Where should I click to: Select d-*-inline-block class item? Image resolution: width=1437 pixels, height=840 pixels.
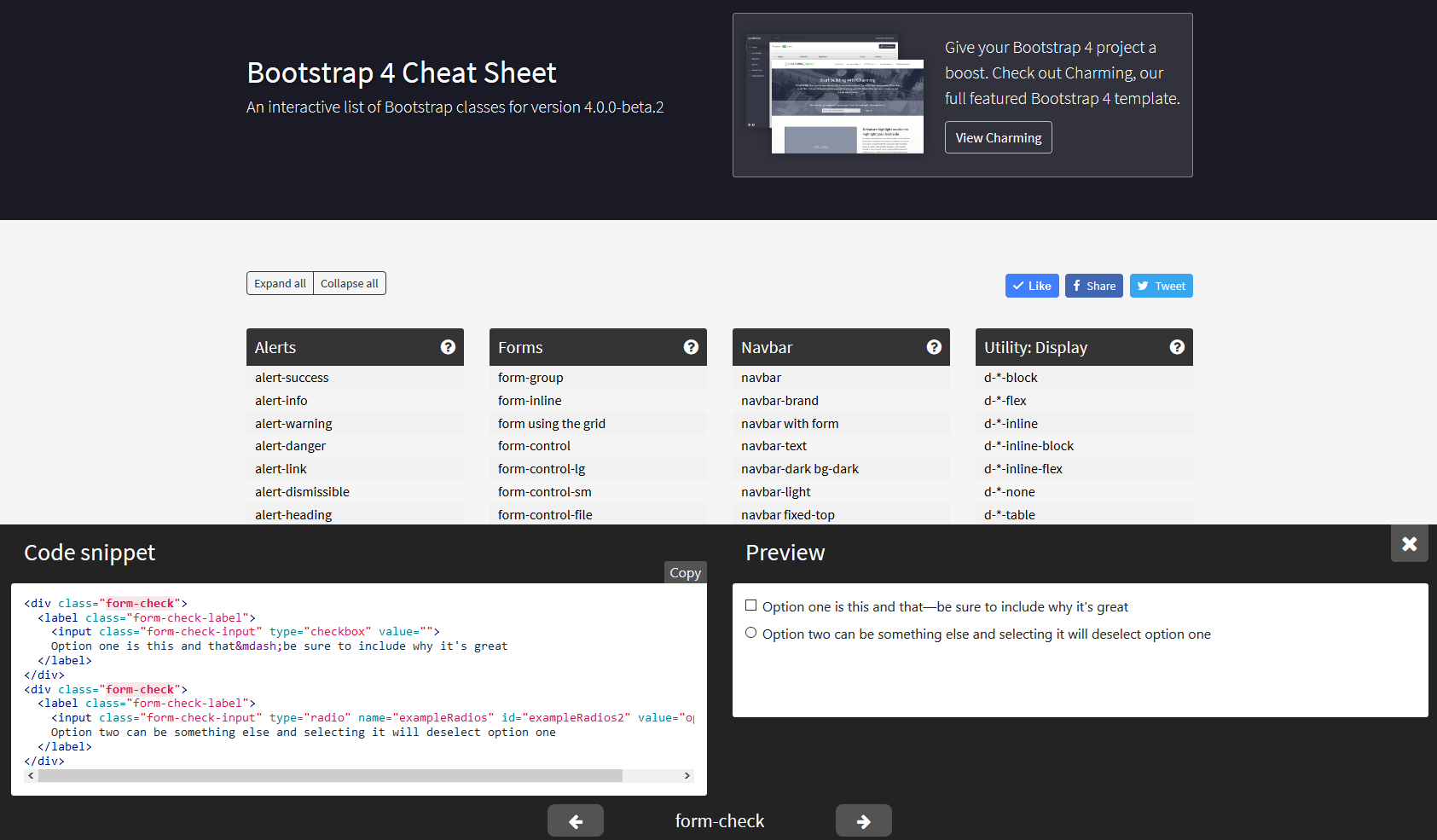click(x=1084, y=445)
